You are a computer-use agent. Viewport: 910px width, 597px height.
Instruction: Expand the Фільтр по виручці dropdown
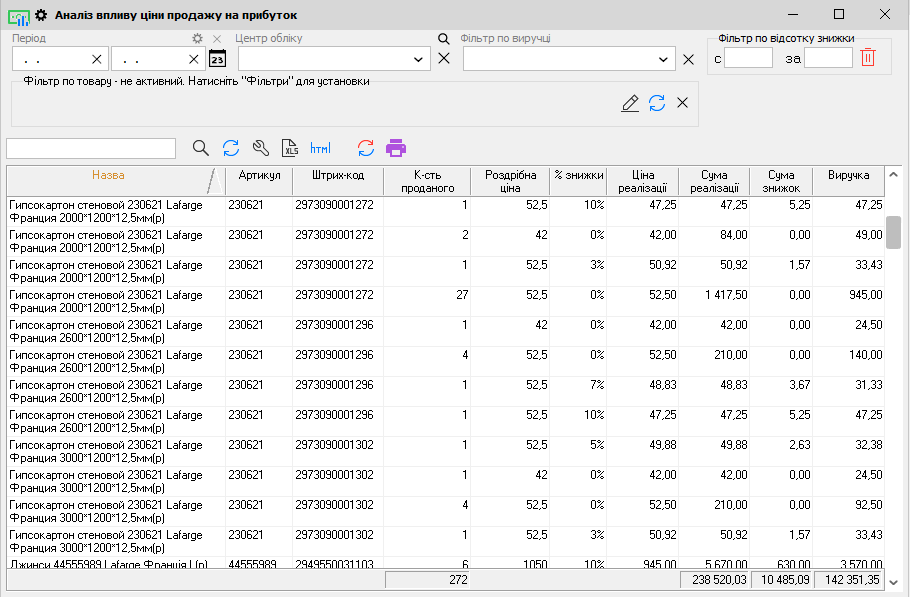(665, 59)
